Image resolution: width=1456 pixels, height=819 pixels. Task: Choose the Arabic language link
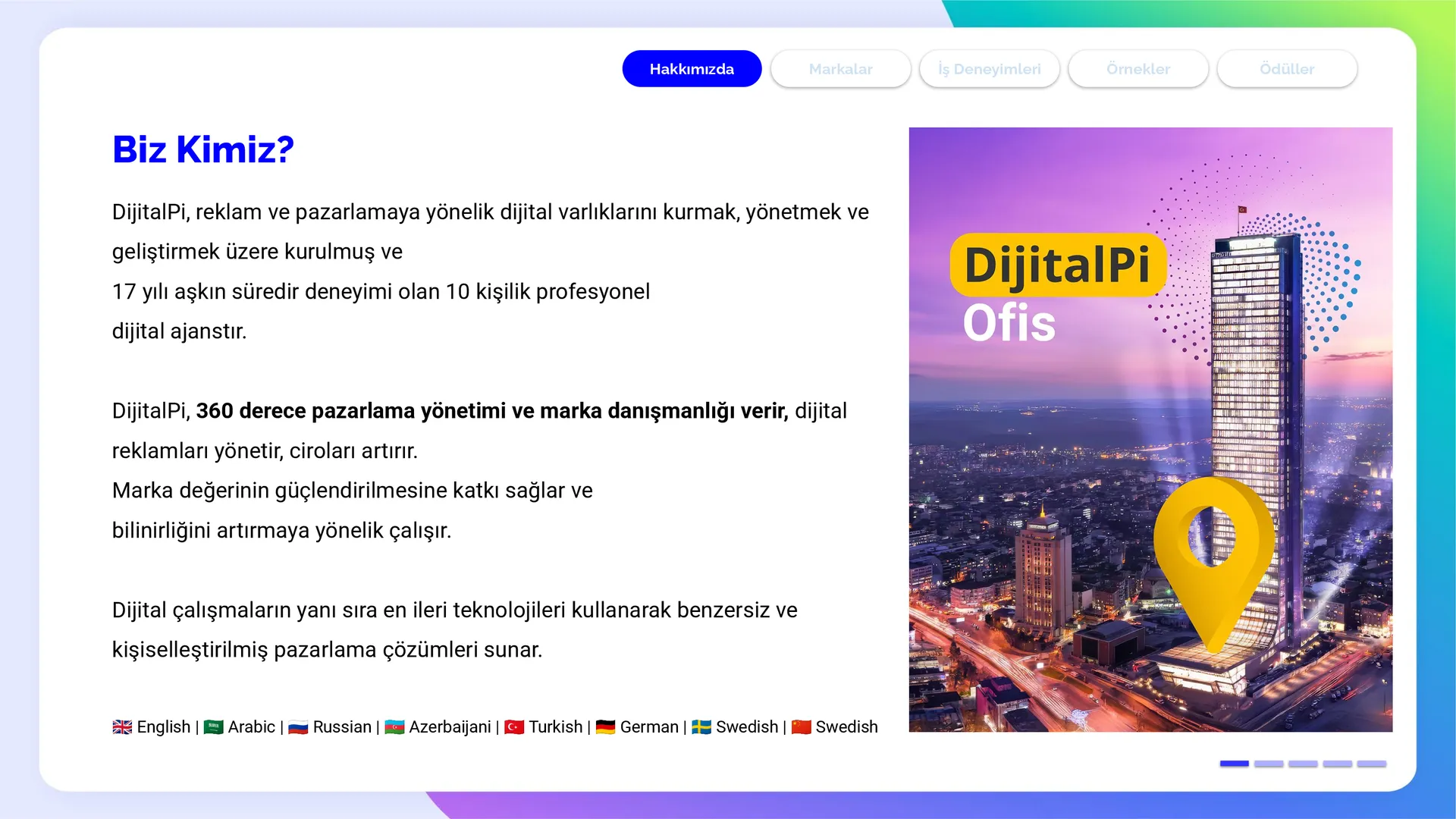[252, 727]
